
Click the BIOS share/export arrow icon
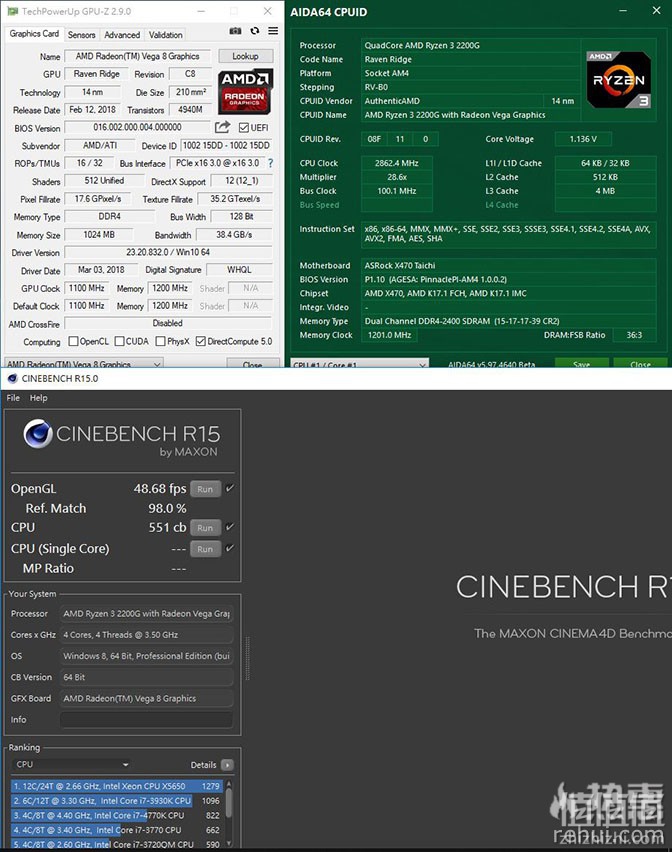click(x=222, y=127)
